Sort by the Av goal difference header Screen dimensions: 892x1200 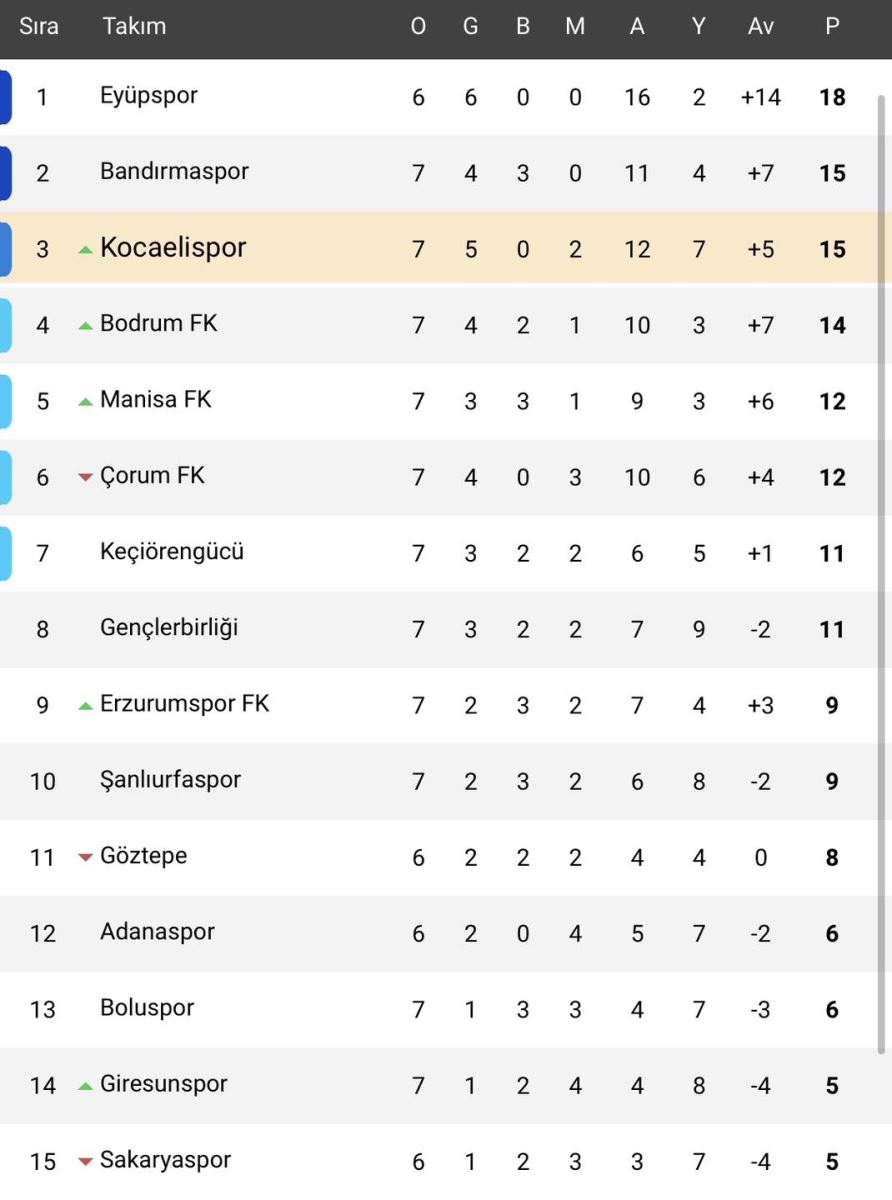coord(761,27)
